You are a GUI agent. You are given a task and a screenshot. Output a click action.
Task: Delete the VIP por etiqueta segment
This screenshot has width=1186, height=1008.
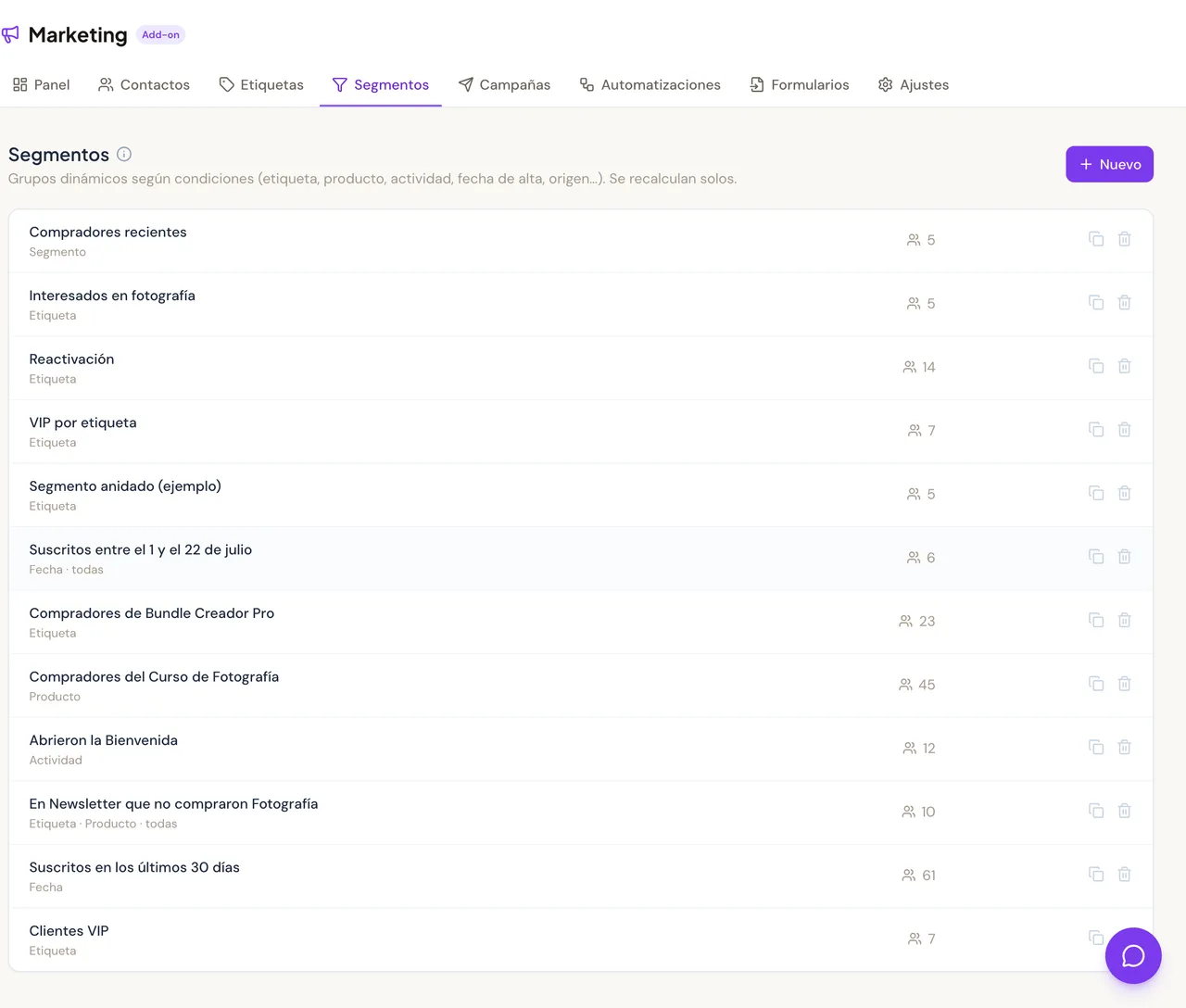click(x=1124, y=430)
